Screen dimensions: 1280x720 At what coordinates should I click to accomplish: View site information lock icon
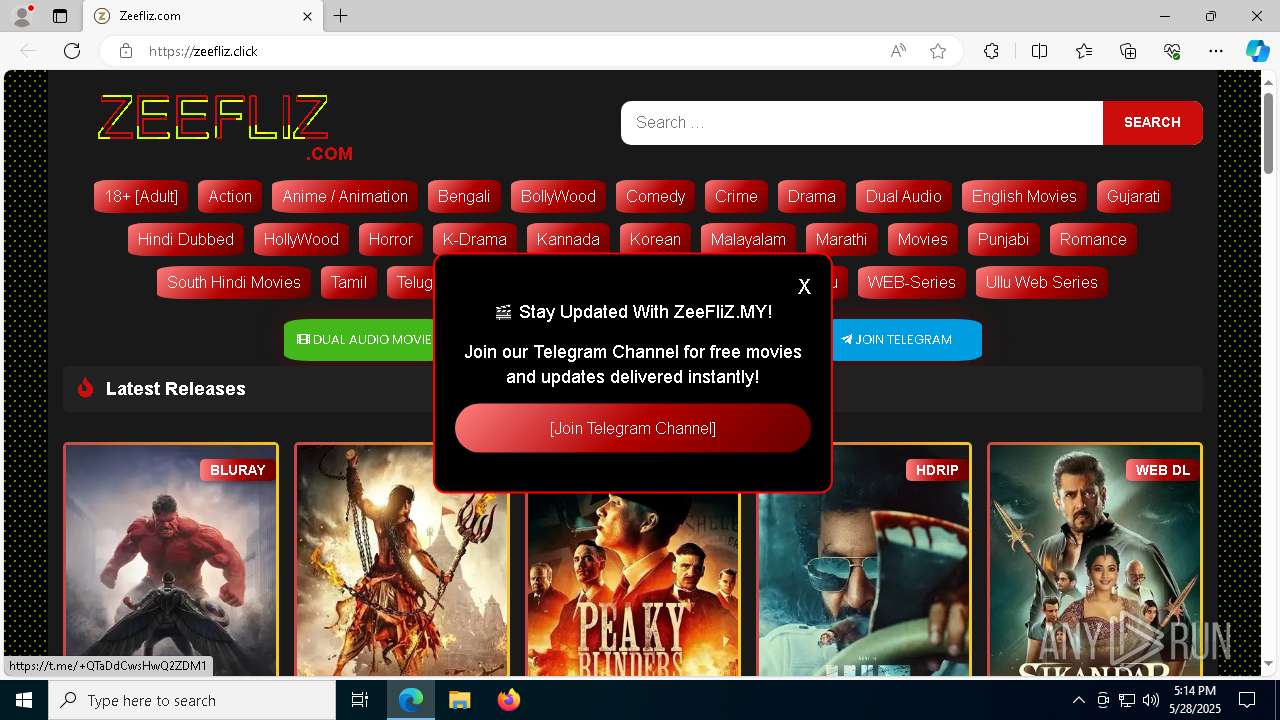(126, 51)
